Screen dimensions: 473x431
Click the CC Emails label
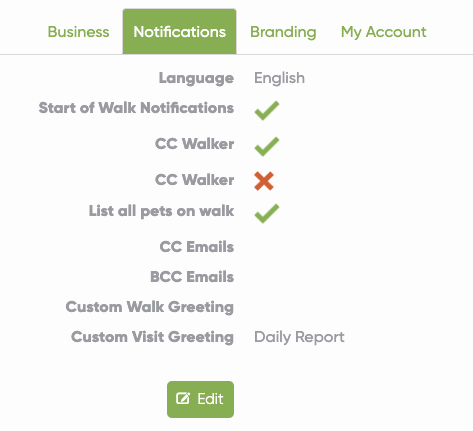(197, 247)
